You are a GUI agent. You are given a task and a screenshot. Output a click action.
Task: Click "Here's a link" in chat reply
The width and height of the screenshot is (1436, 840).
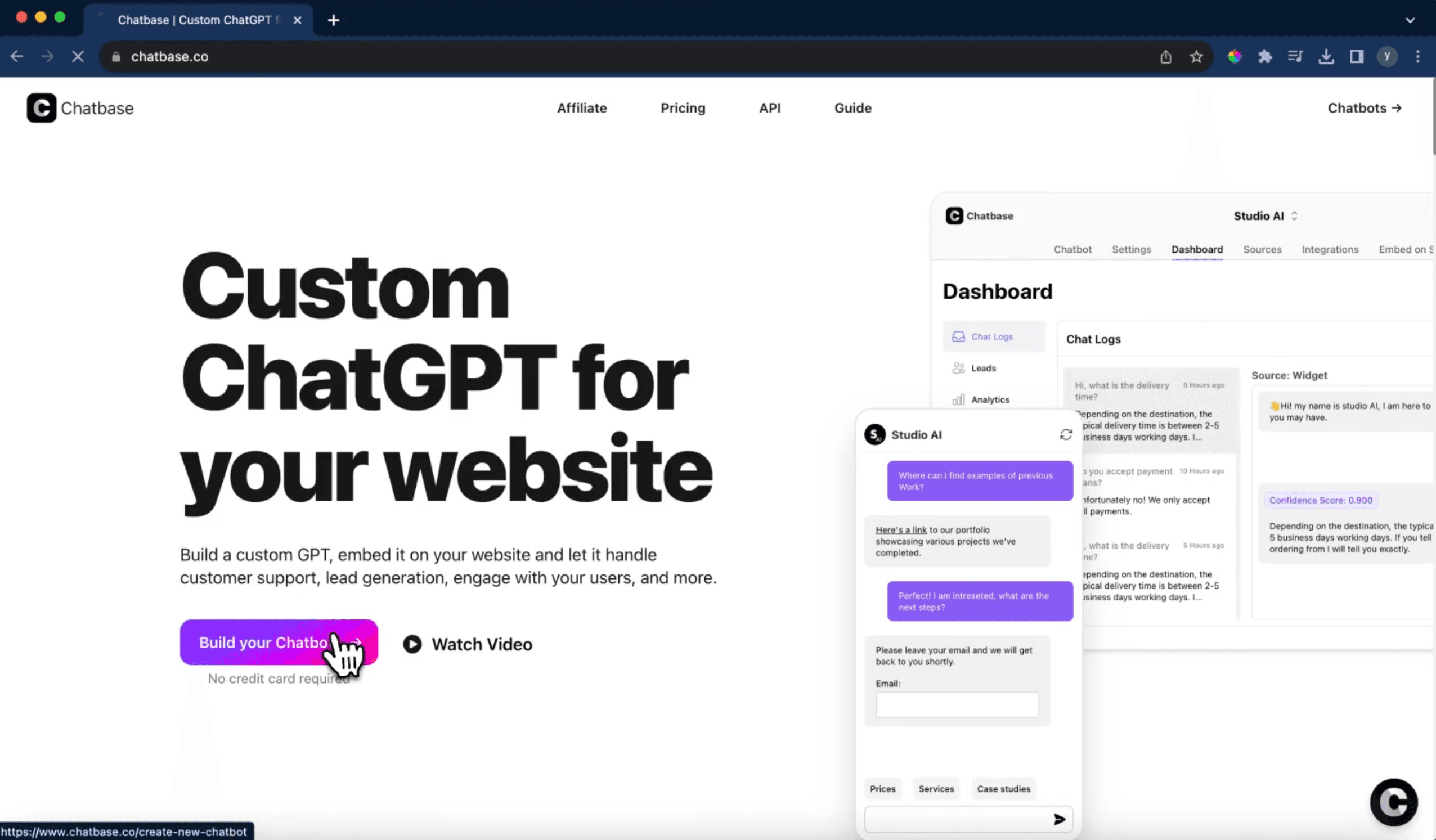click(x=901, y=530)
